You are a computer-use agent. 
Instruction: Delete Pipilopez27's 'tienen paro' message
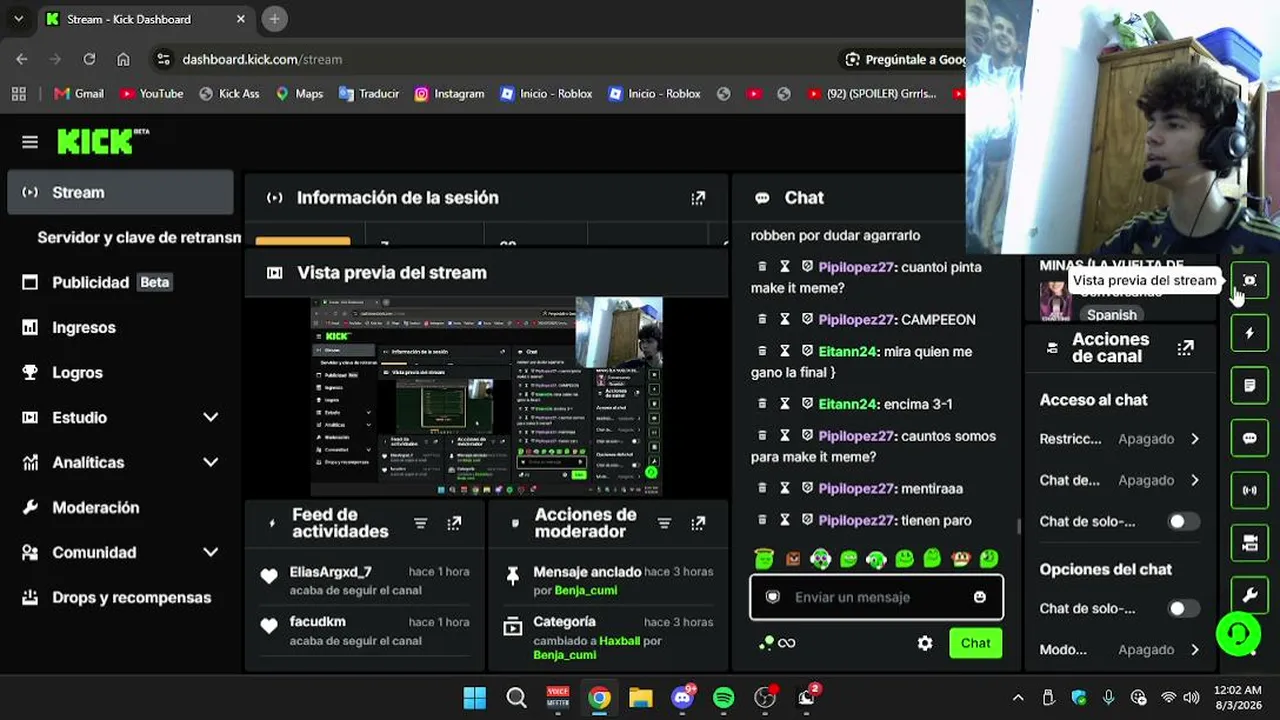click(762, 520)
